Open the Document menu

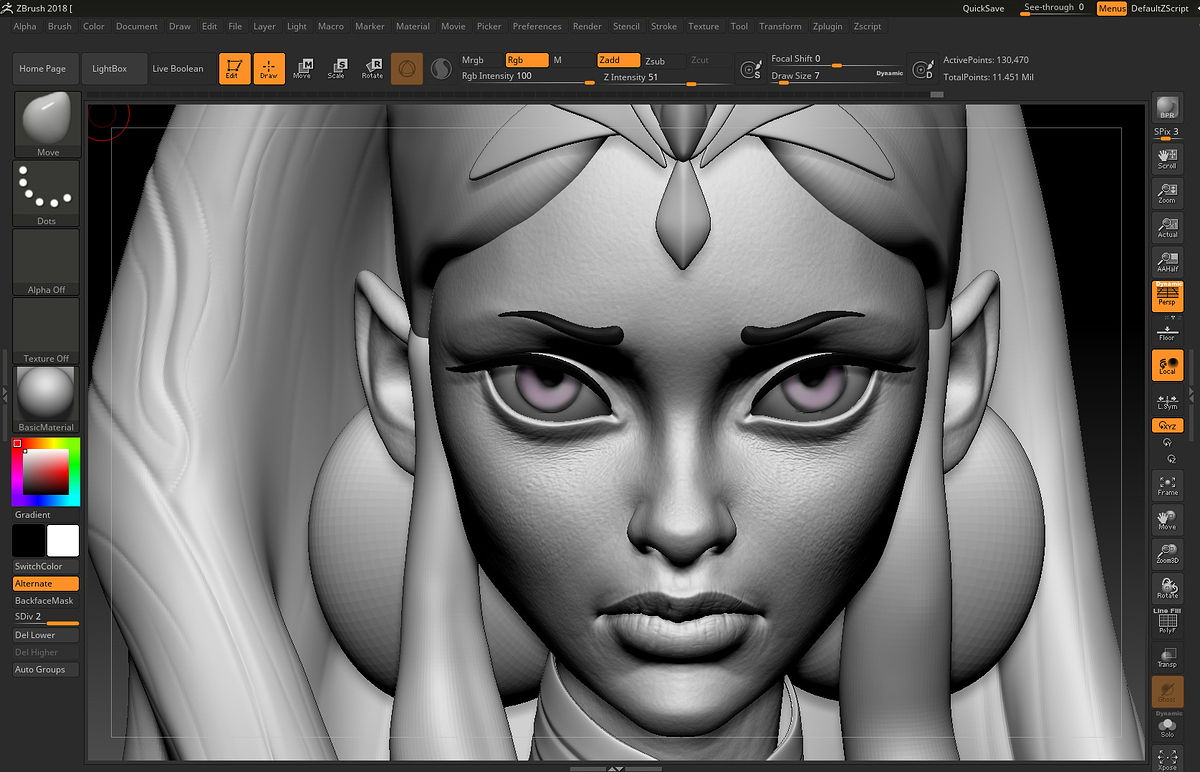click(x=137, y=27)
